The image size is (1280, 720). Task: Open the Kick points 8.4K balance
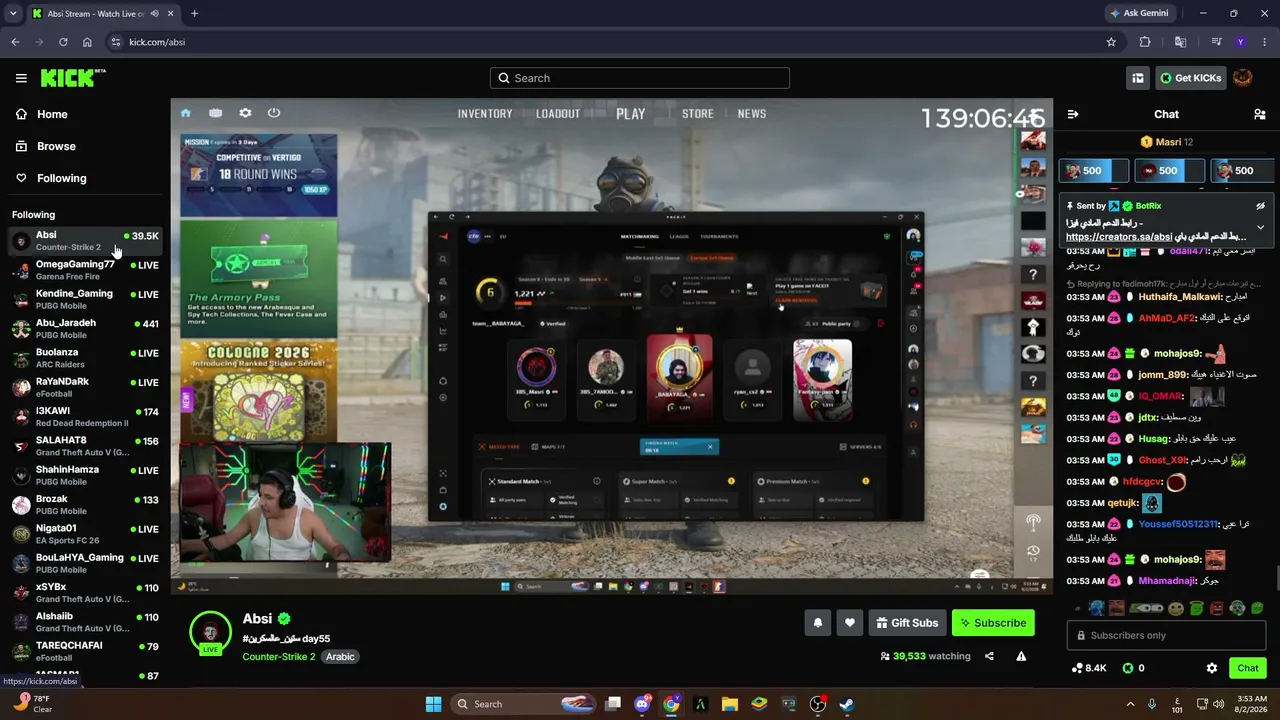[x=1088, y=668]
